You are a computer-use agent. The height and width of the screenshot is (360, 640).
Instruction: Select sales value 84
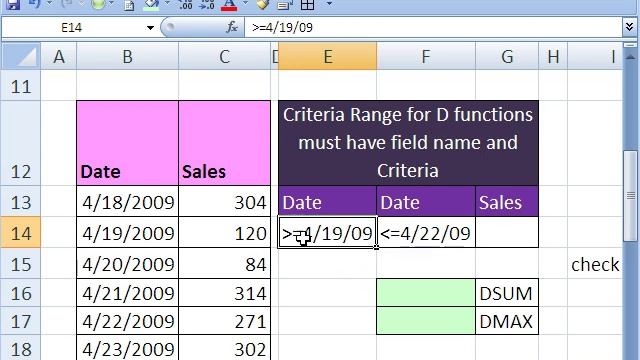(x=224, y=264)
